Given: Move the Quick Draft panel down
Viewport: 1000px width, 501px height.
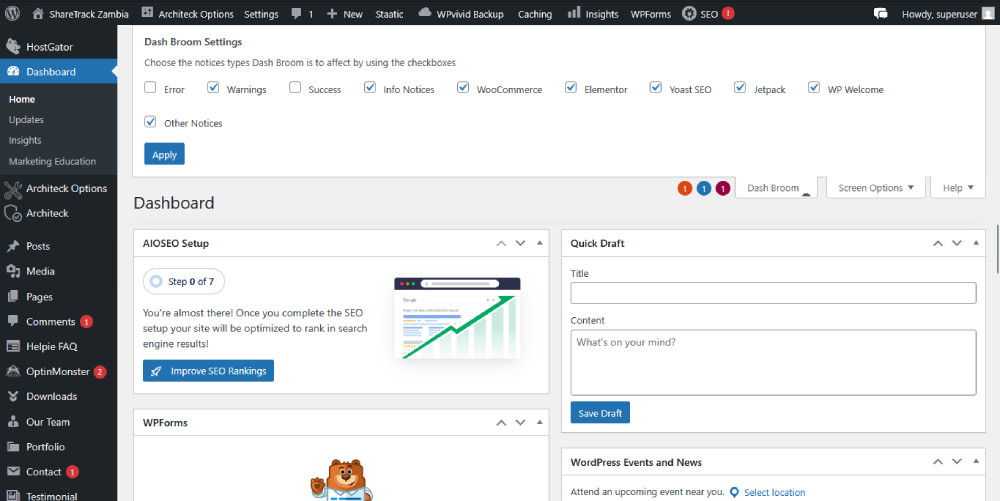Looking at the screenshot, I should coord(957,243).
